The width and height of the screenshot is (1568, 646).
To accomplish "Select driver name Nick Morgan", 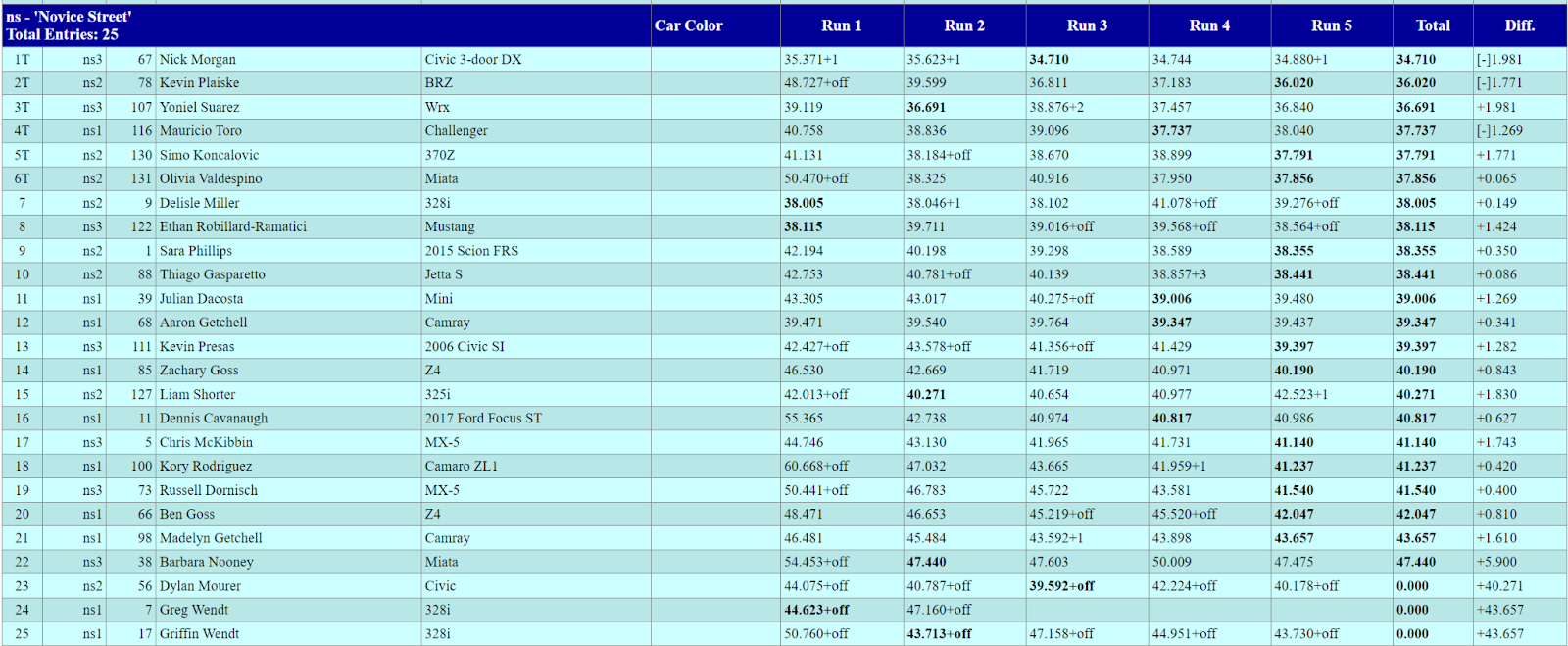I will (x=198, y=60).
